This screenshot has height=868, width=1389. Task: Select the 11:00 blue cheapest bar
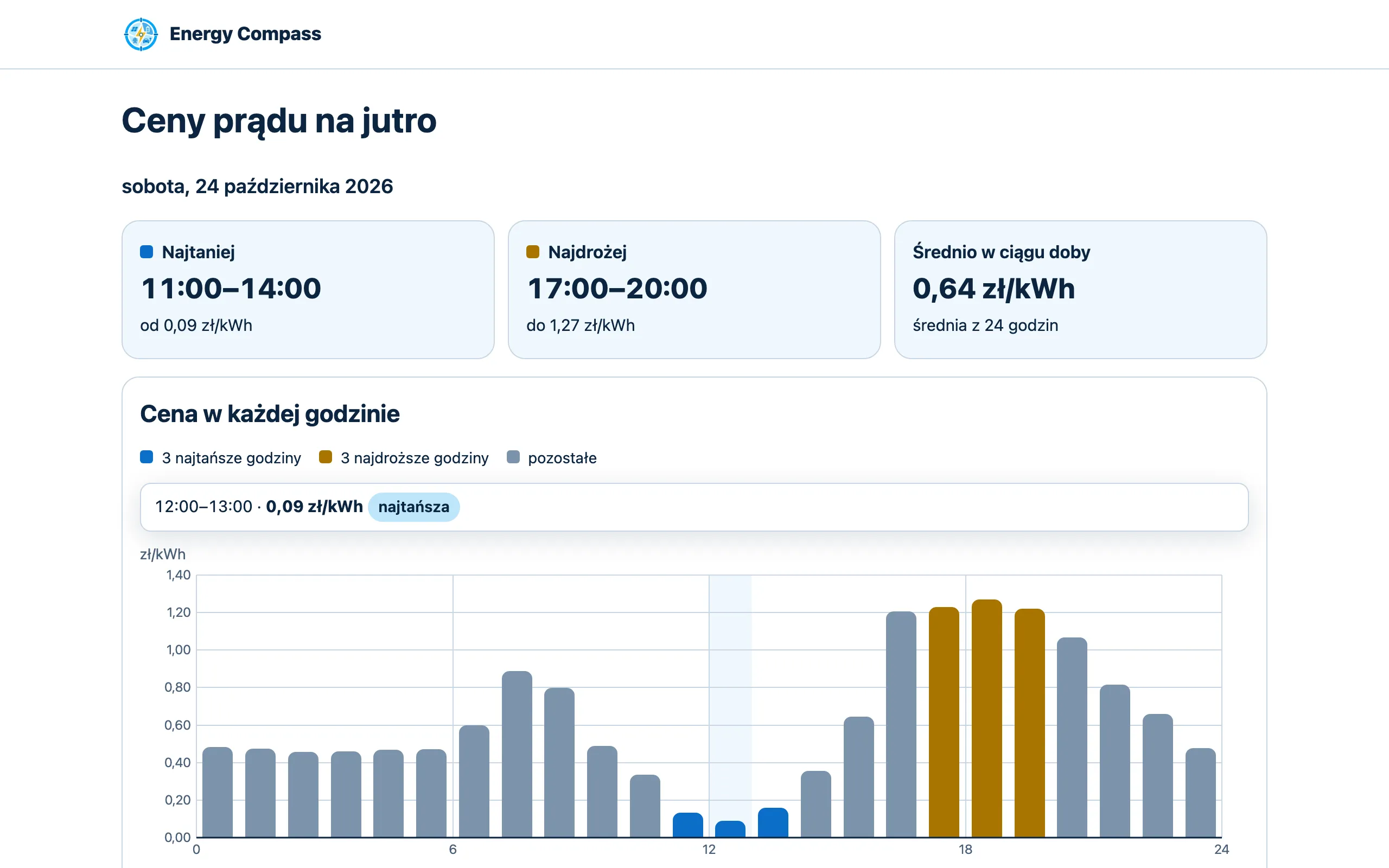point(687,825)
